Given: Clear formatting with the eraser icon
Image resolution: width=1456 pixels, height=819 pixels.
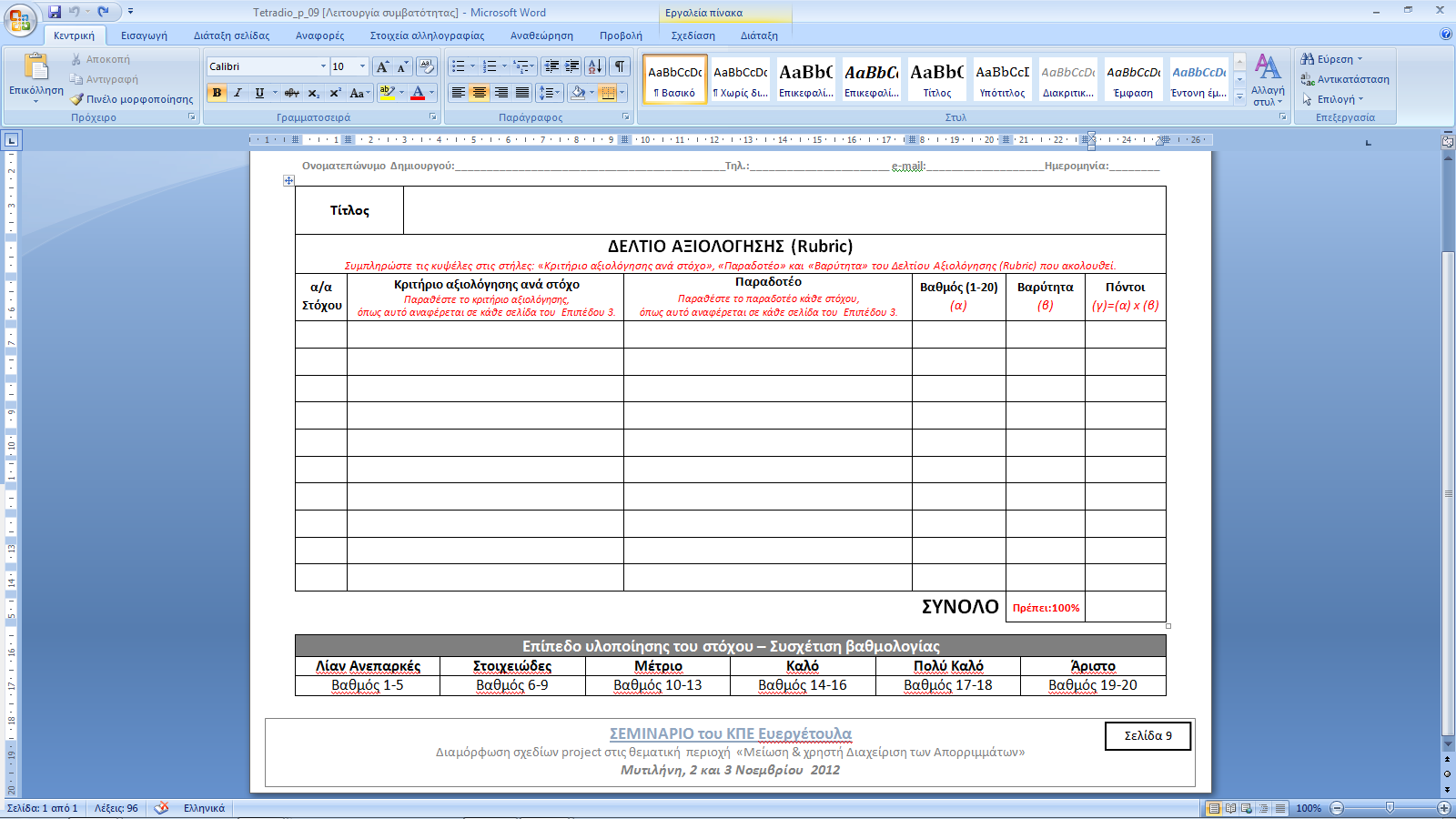Looking at the screenshot, I should 426,66.
